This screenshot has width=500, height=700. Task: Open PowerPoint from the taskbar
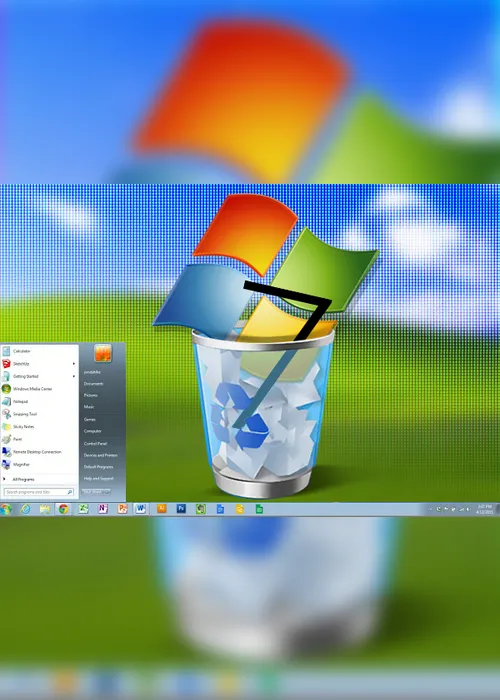click(122, 508)
